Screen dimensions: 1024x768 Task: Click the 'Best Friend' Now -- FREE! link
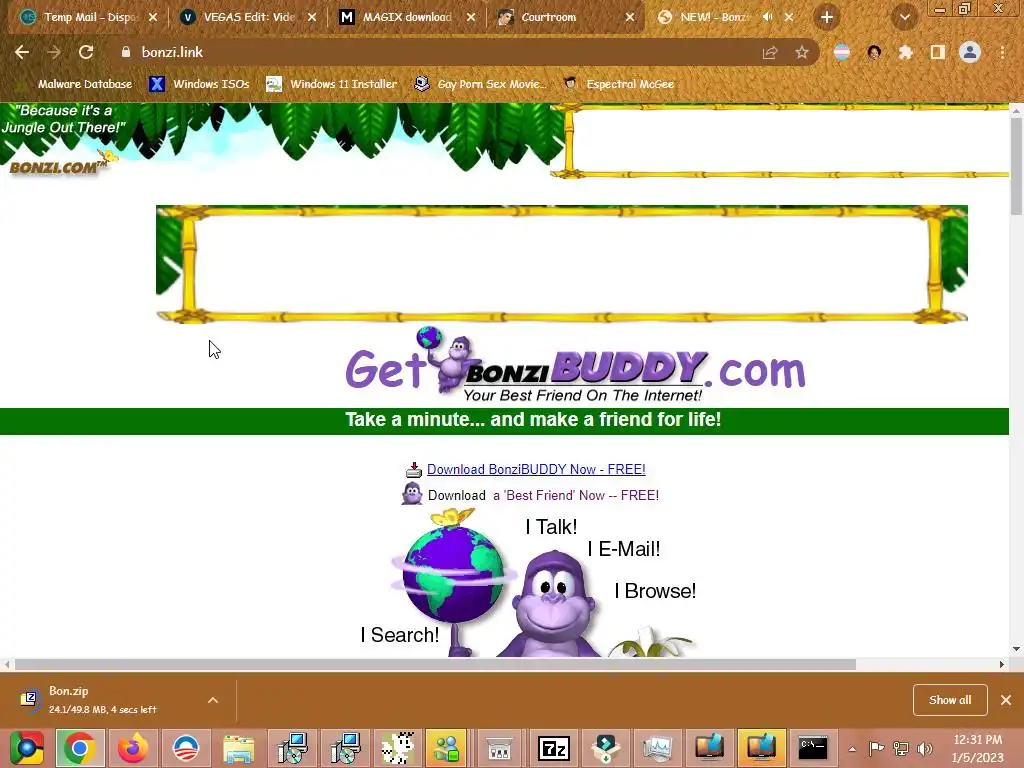coord(576,496)
